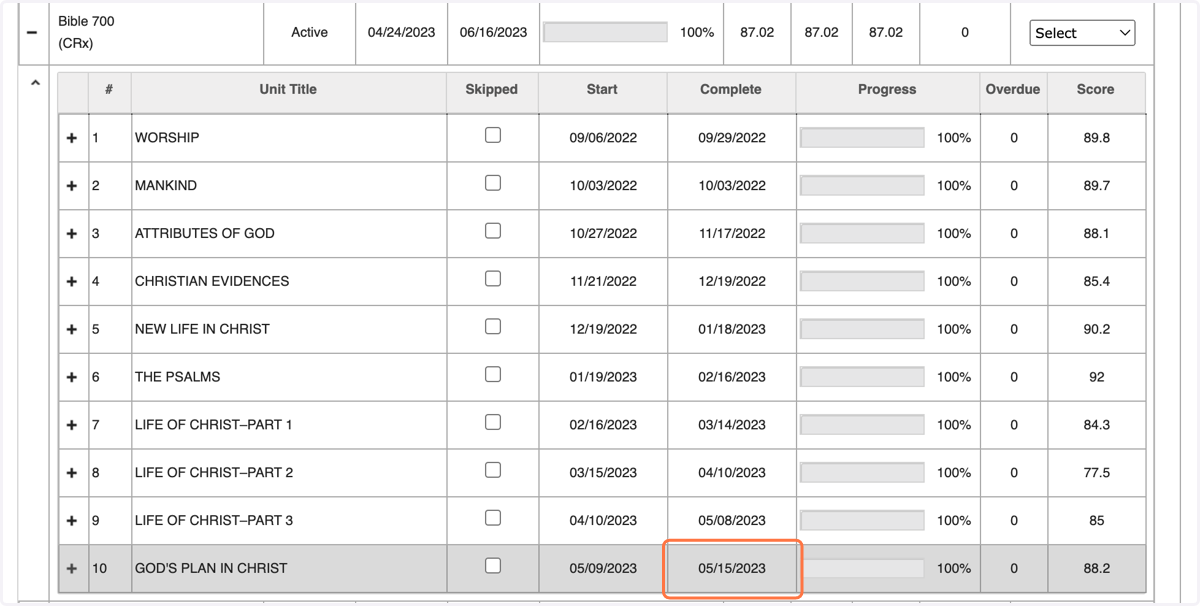
Task: Expand ATTRIBUTES OF GOD unit details
Action: [x=72, y=234]
